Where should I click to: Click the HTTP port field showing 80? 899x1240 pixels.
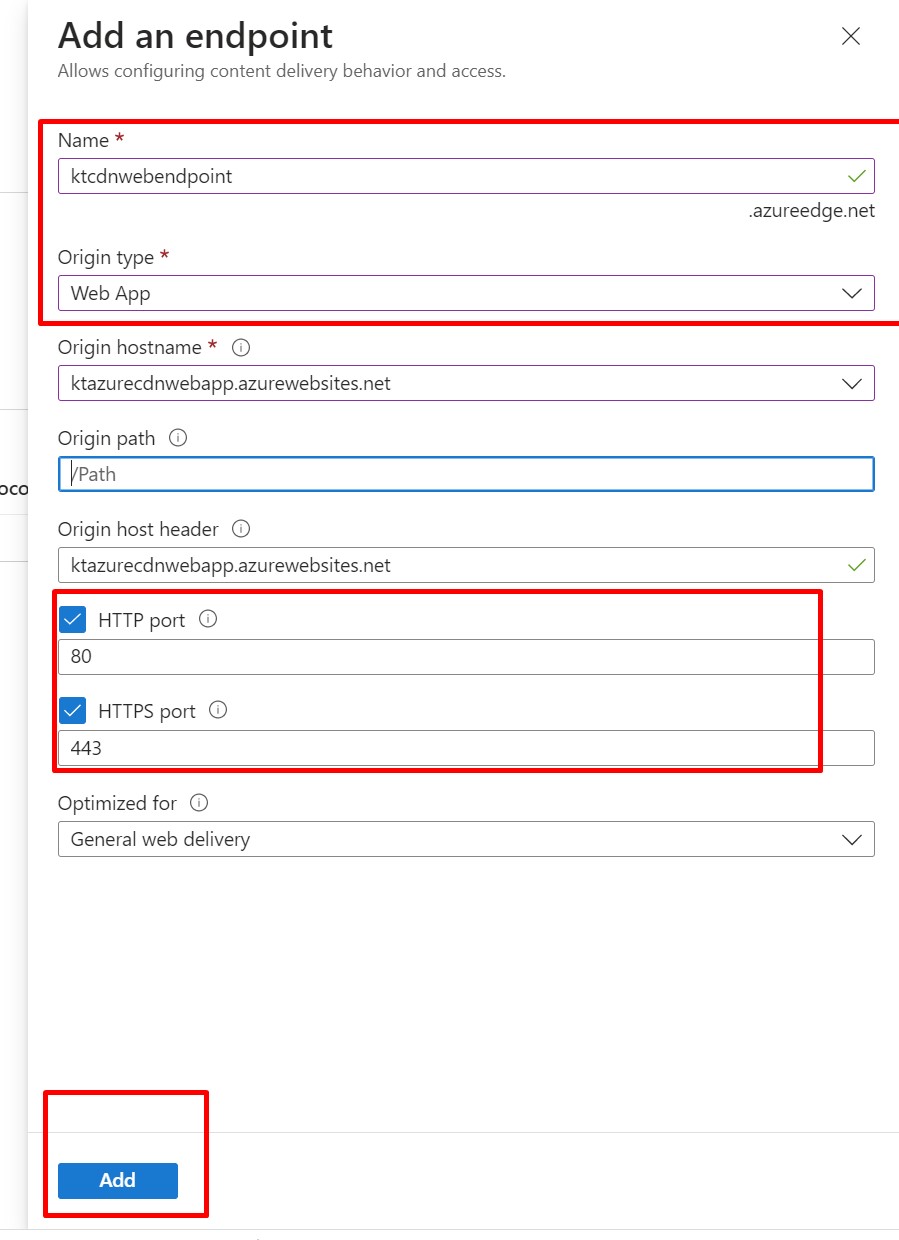click(x=466, y=657)
